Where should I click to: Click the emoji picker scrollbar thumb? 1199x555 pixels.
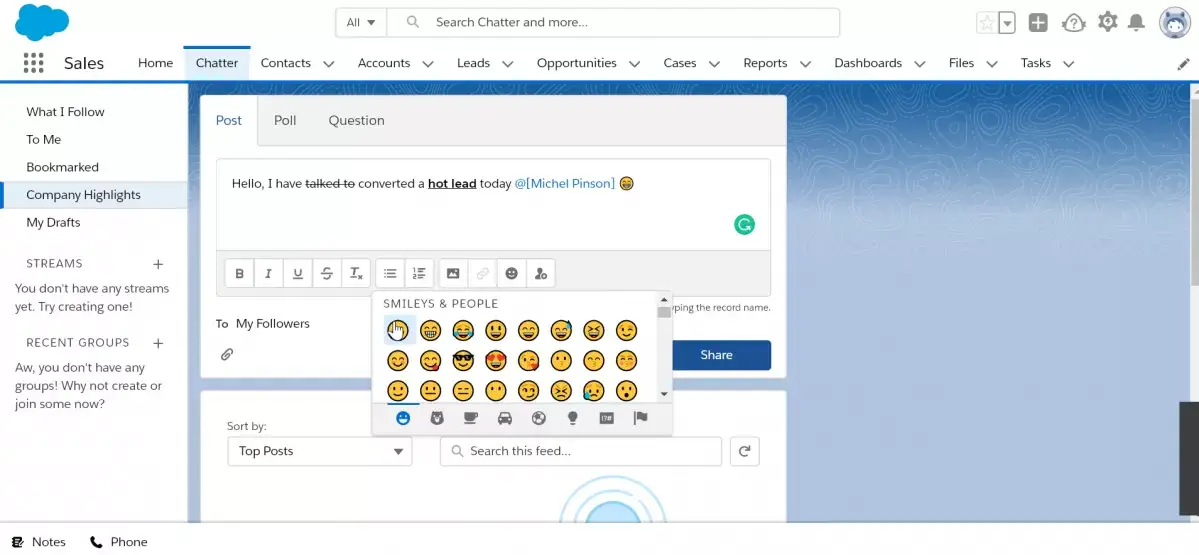click(664, 312)
